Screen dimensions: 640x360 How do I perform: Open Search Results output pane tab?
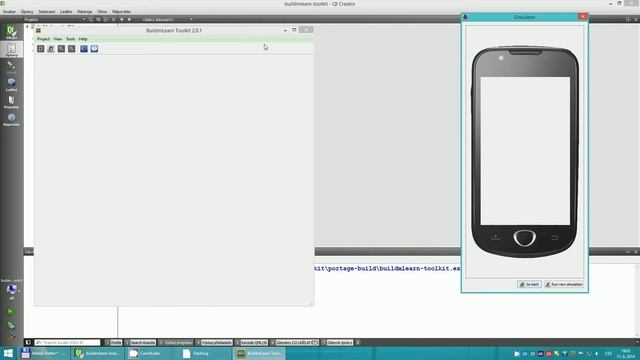tap(140, 342)
